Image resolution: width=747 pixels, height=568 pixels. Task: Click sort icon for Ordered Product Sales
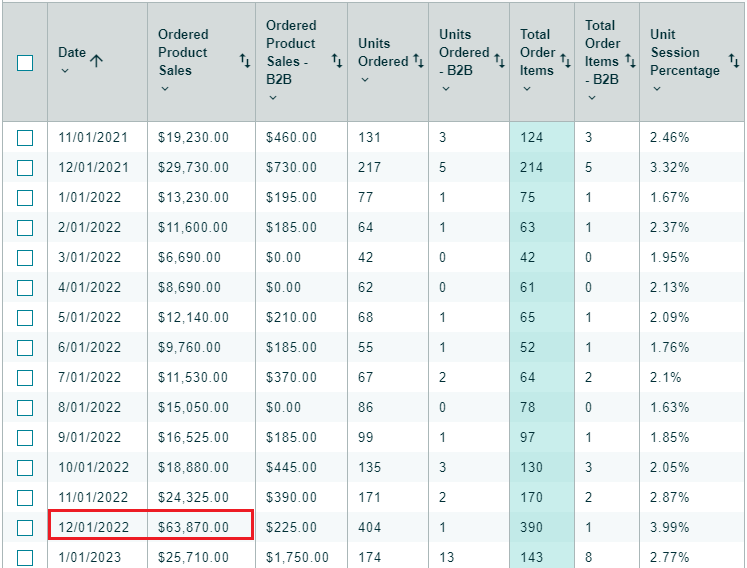tap(245, 62)
